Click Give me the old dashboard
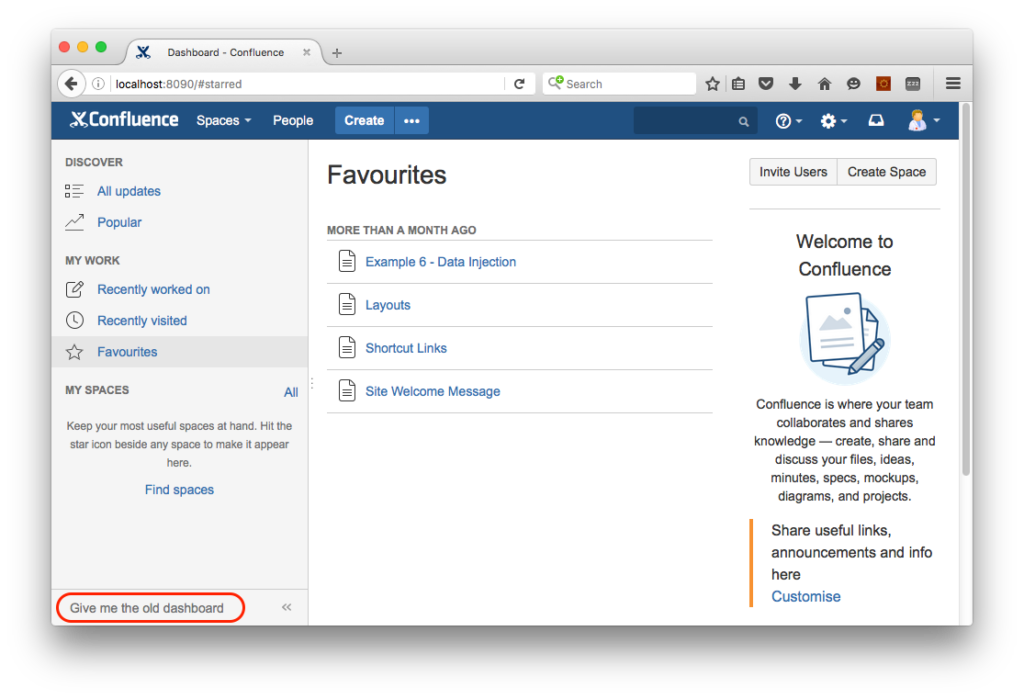1024x699 pixels. point(147,608)
